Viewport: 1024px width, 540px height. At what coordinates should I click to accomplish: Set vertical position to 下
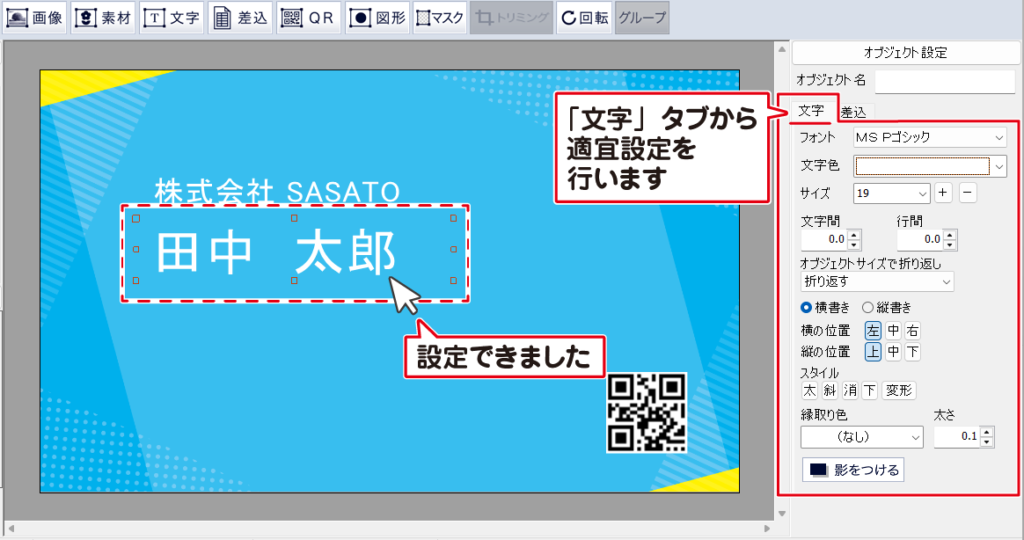(912, 352)
